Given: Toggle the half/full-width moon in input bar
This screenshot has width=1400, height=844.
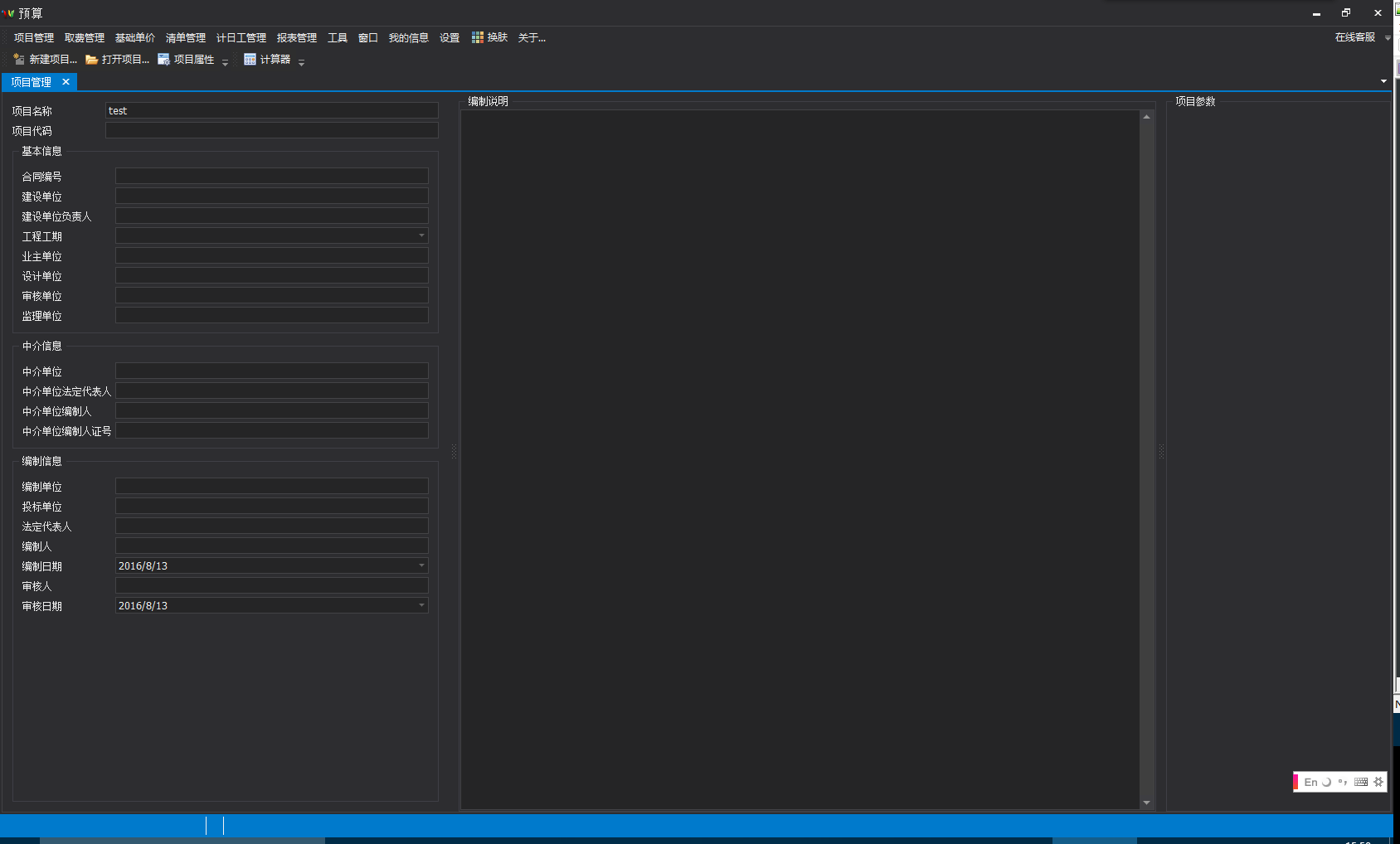Looking at the screenshot, I should [1326, 782].
